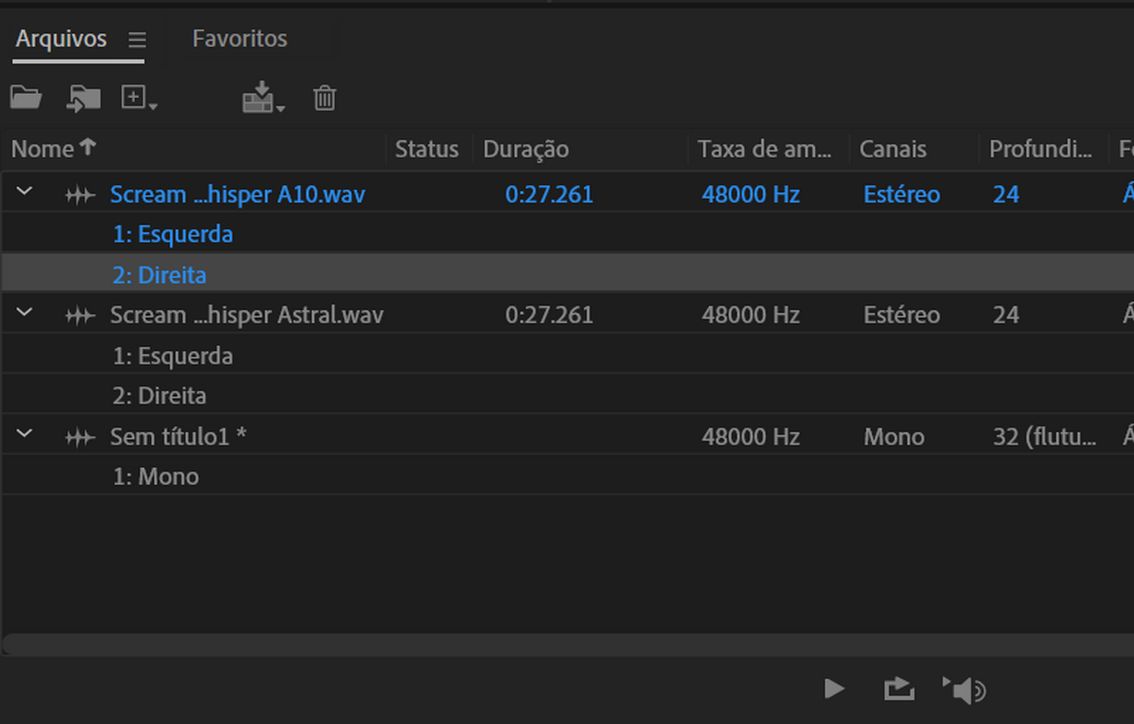Switch to the Favoritos tab
This screenshot has height=724, width=1134.
(x=239, y=38)
